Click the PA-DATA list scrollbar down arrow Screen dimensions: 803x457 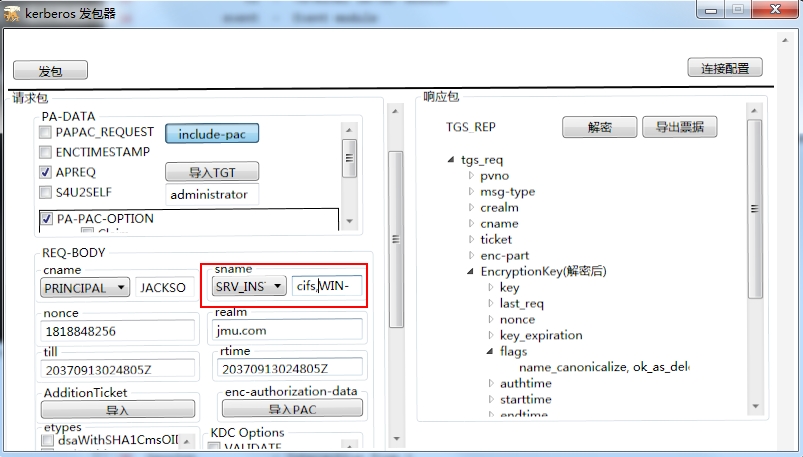pos(349,221)
